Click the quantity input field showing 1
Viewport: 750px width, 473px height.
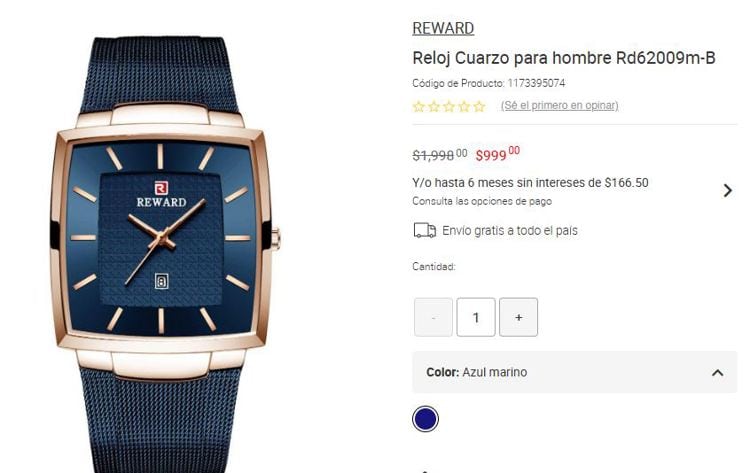(476, 317)
